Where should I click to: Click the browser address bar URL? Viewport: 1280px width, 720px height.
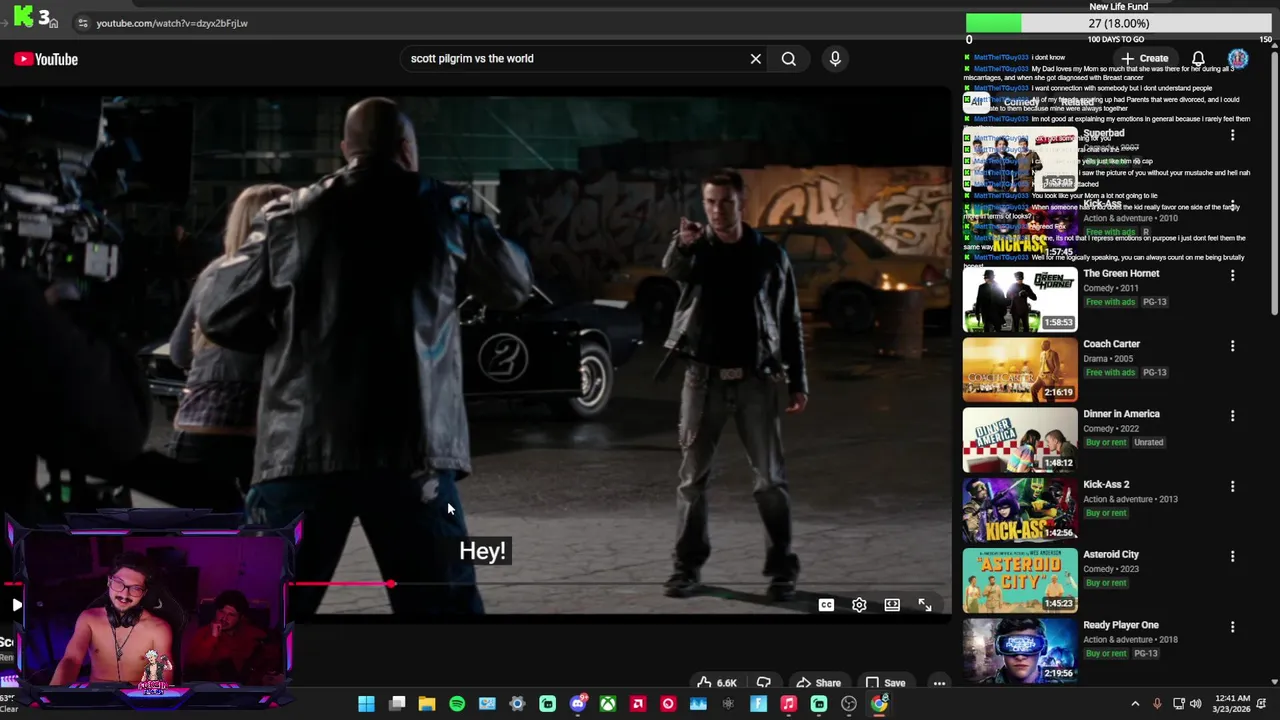click(172, 23)
